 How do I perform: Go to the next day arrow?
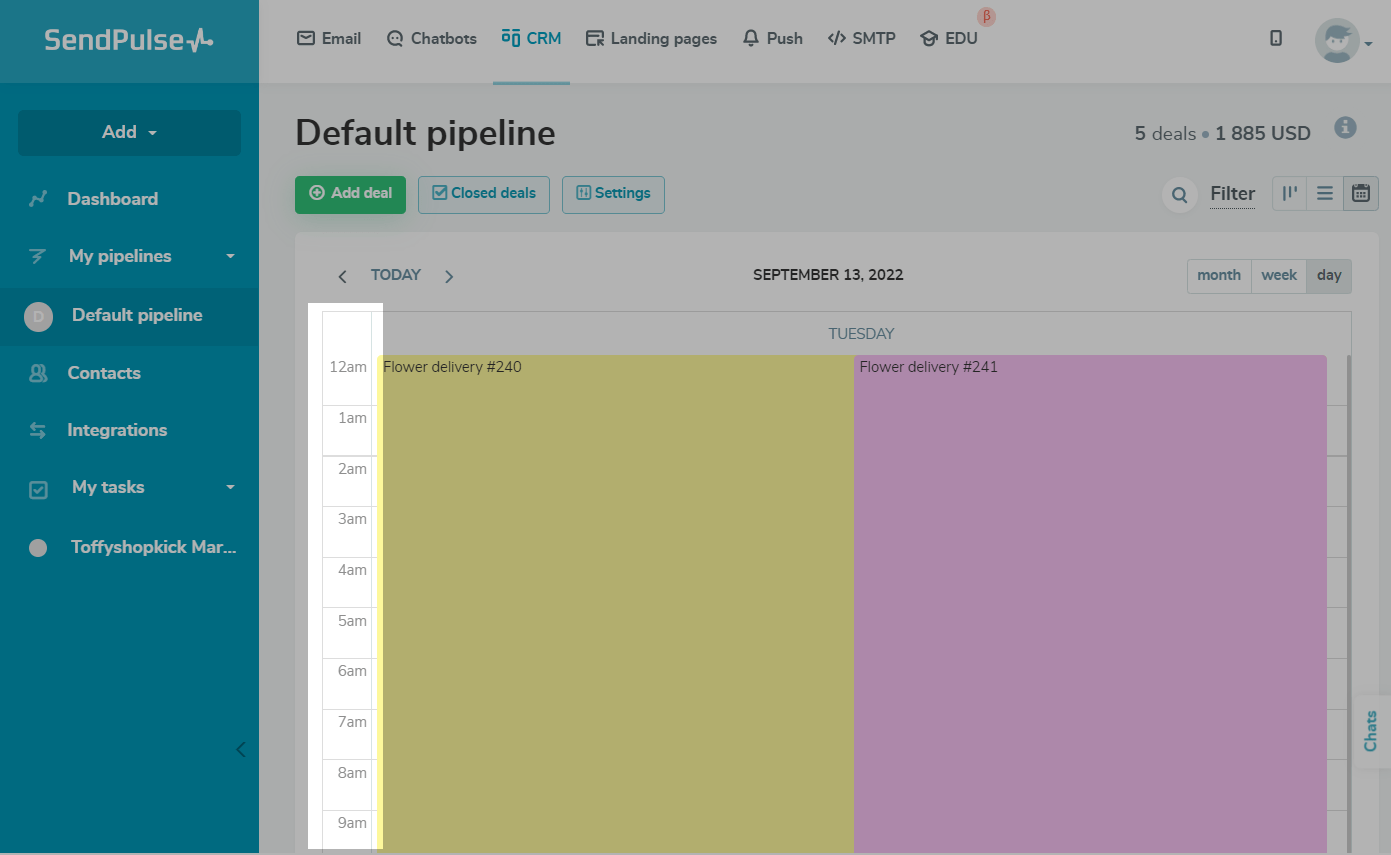pos(449,277)
